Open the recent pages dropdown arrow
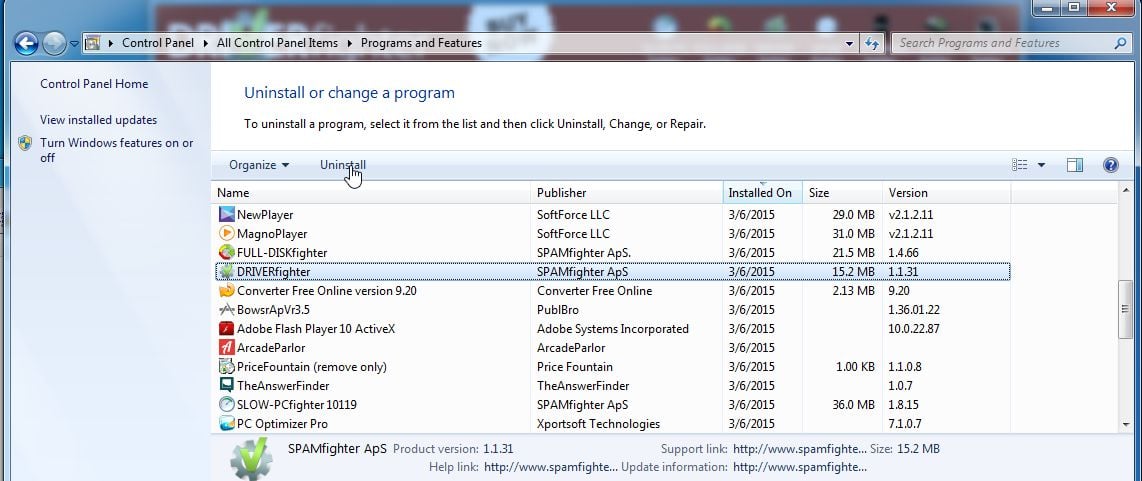 (74, 44)
